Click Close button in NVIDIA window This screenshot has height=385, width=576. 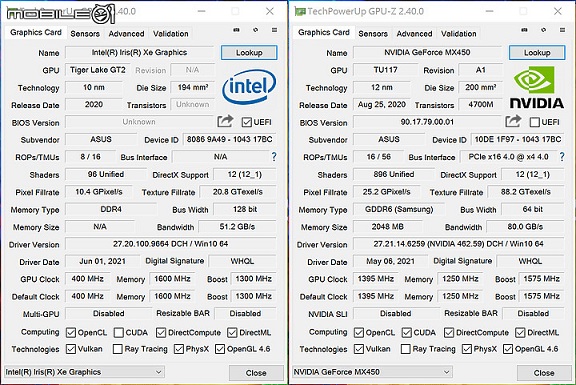[544, 373]
